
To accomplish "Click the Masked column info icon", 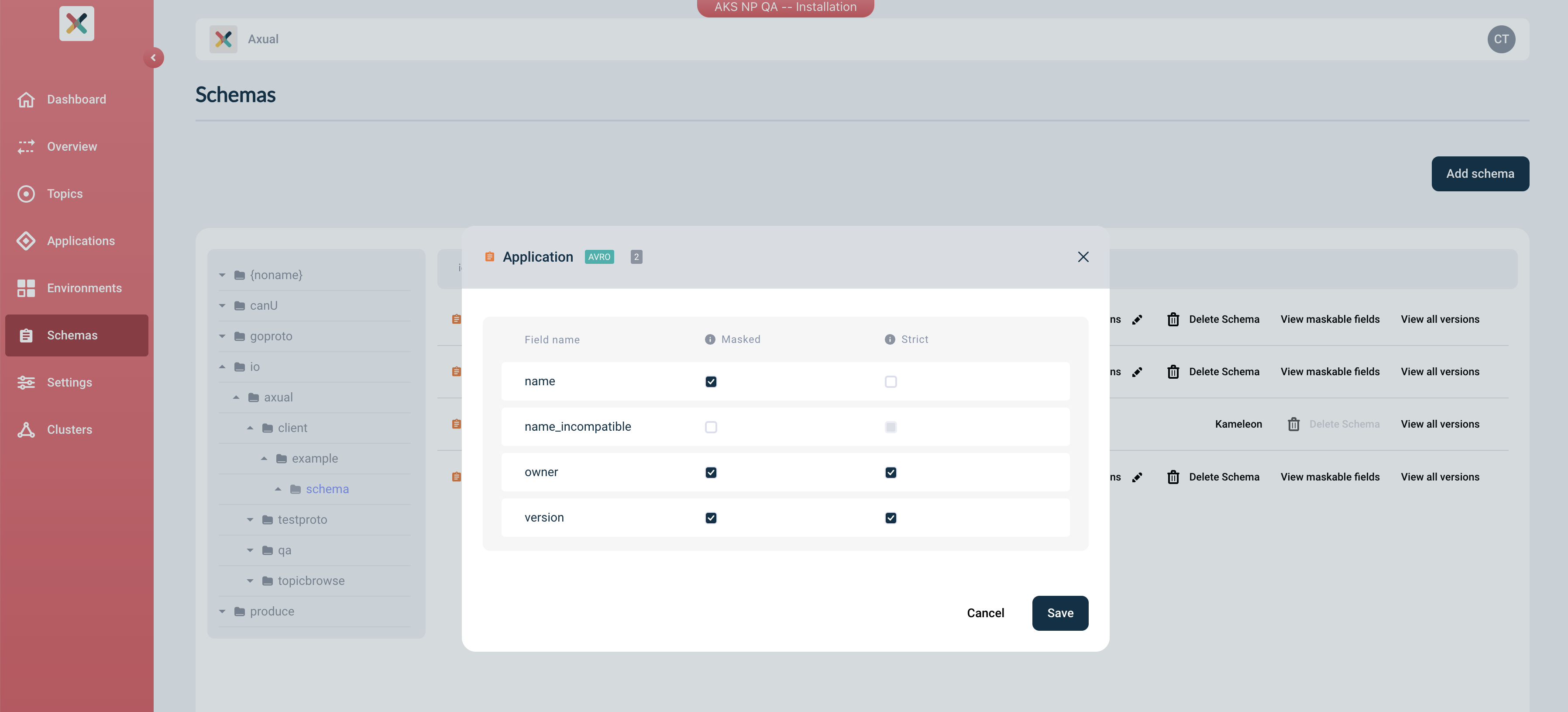I will (710, 339).
